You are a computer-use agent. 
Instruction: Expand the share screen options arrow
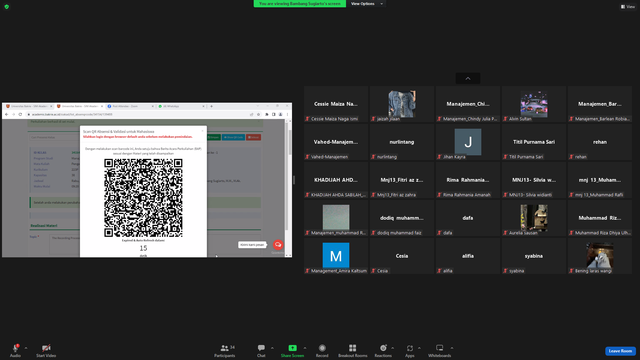tap(304, 348)
